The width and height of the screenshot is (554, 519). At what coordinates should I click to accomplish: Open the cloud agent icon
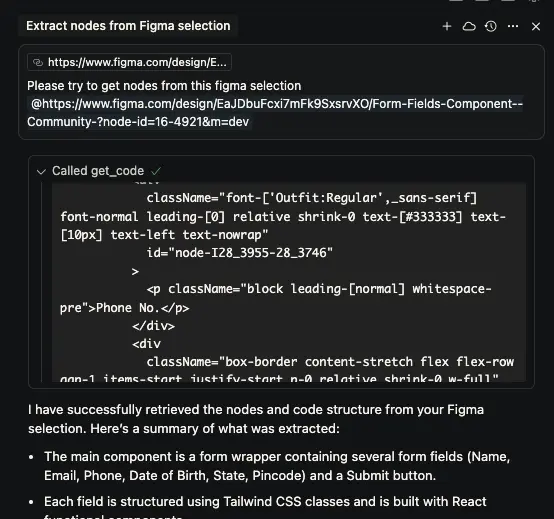[469, 26]
